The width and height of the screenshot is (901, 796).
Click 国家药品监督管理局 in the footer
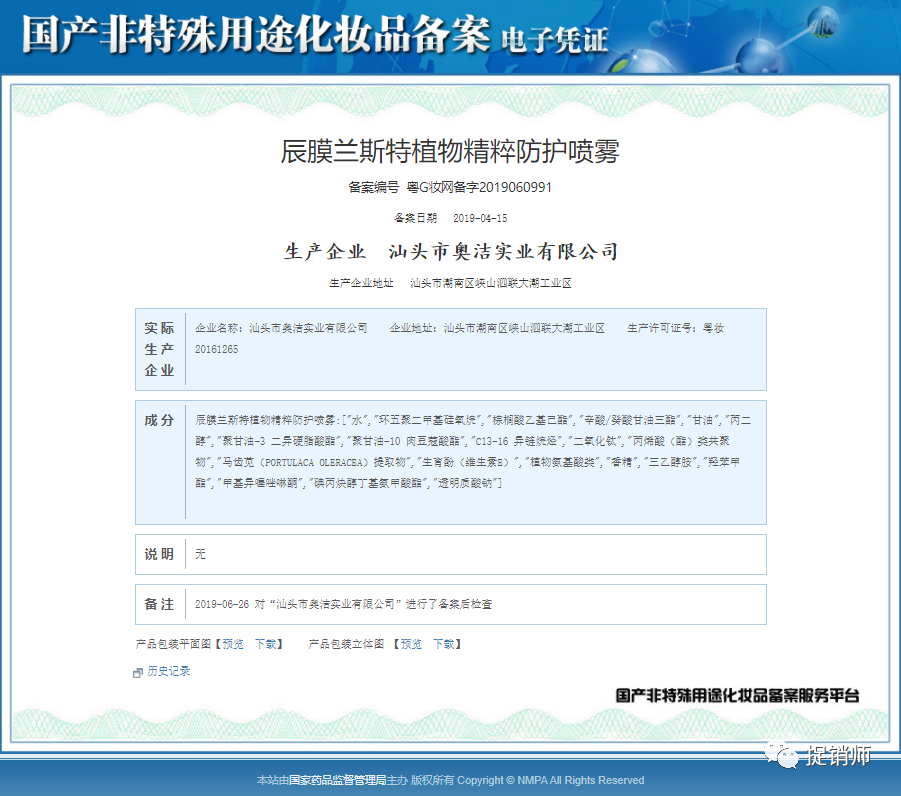[x=337, y=780]
